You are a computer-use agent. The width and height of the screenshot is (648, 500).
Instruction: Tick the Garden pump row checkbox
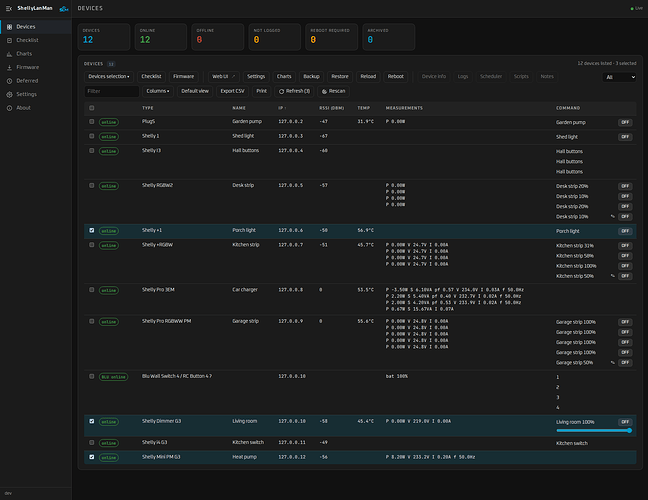coord(92,122)
